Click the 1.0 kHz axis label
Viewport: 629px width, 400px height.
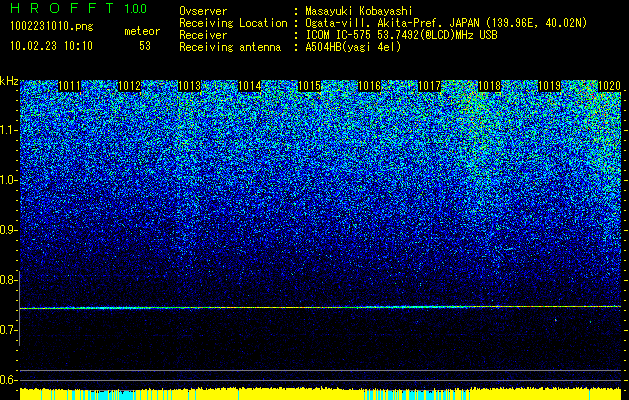[7, 181]
